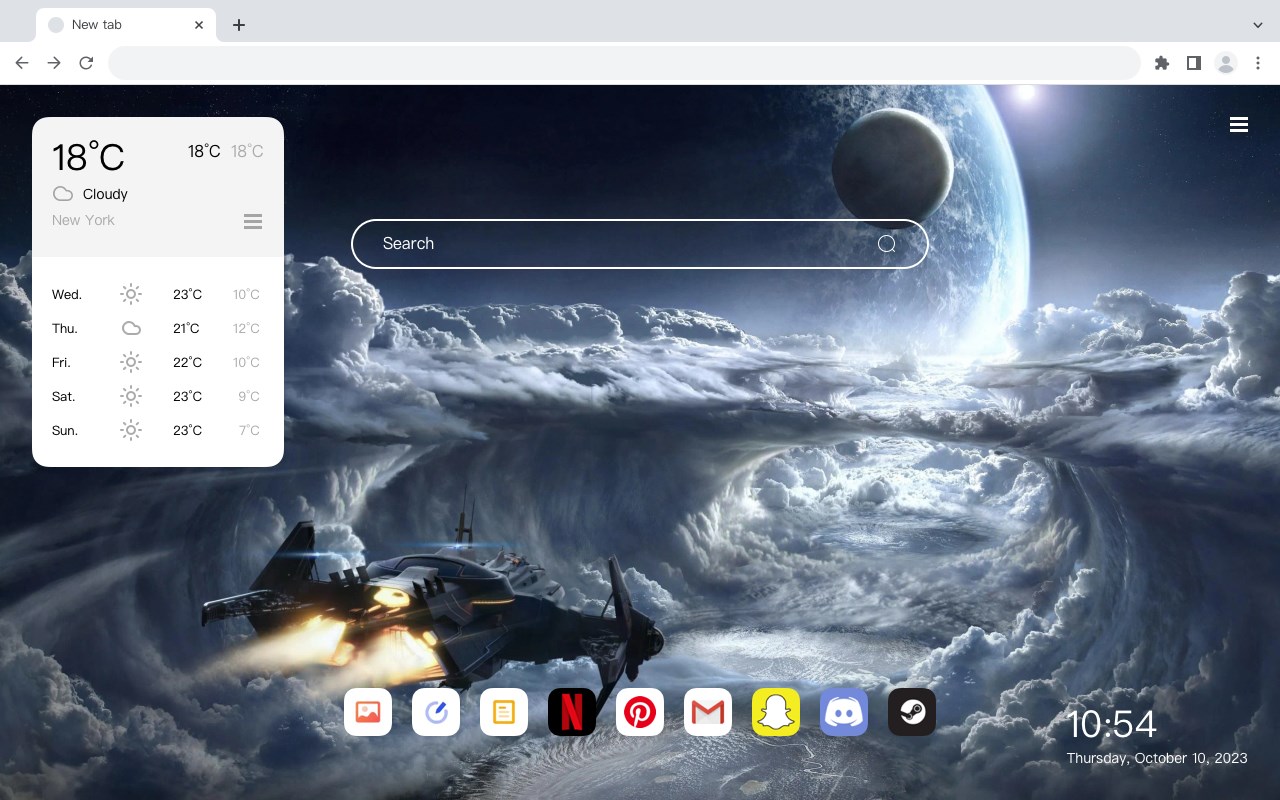Screen dimensions: 1280x800
Task: Open the Snapchat shortcut
Action: coord(776,712)
